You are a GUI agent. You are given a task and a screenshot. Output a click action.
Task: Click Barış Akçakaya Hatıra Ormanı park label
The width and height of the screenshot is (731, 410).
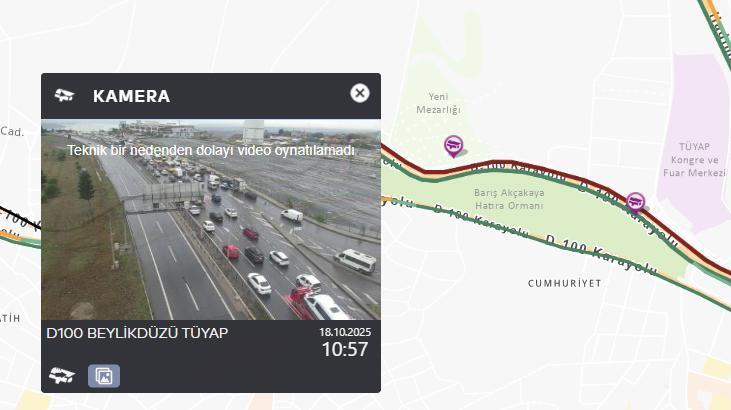coord(509,199)
